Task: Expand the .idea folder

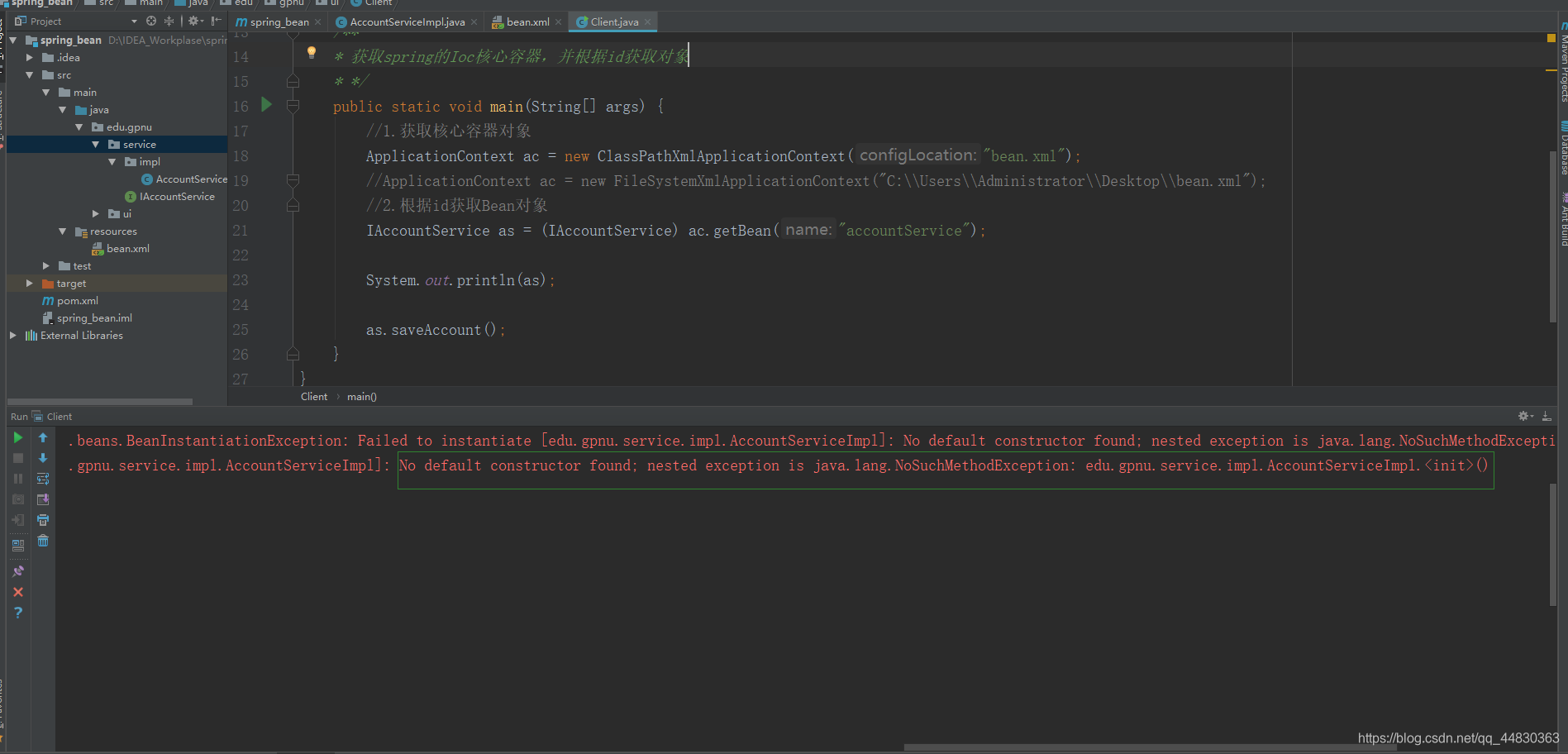Action: (30, 58)
